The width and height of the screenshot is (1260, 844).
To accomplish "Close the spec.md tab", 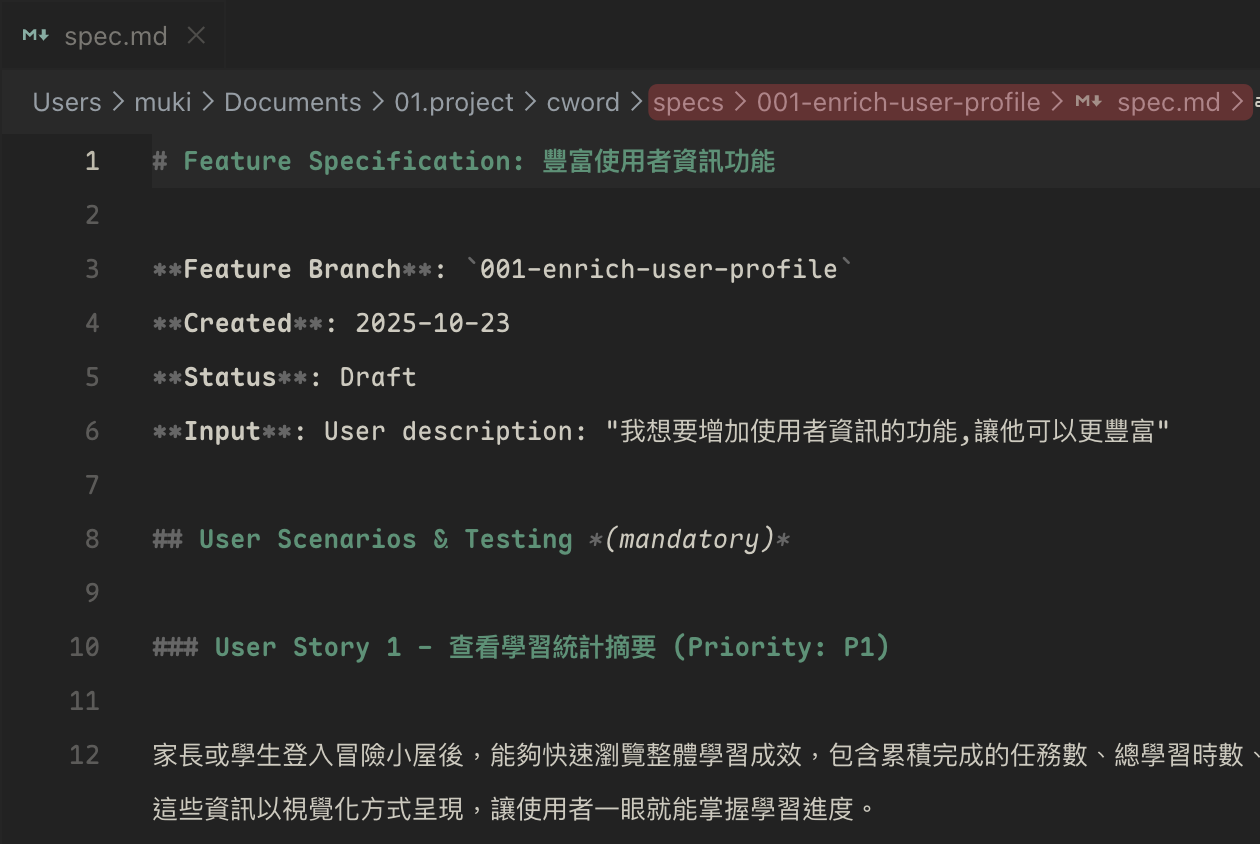I will (197, 36).
